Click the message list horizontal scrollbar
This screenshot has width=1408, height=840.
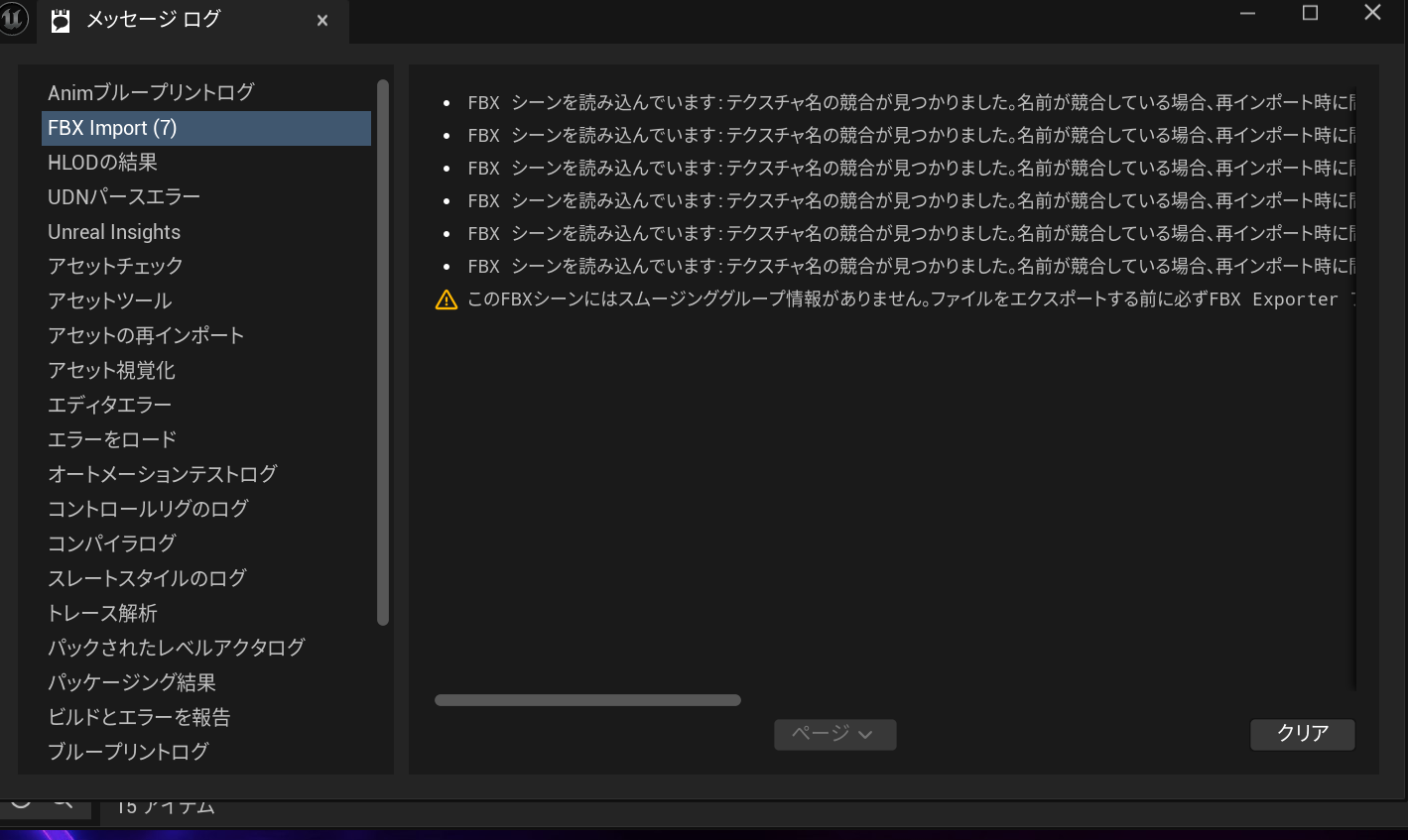(x=587, y=700)
